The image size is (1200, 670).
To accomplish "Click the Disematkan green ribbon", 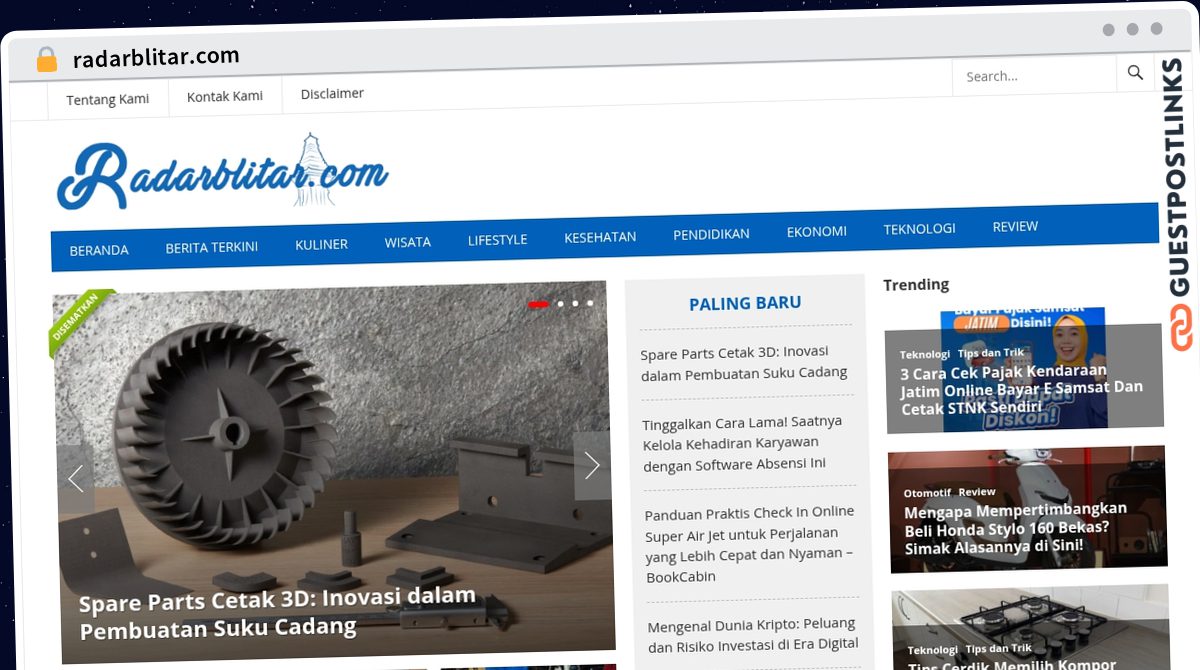I will (80, 320).
